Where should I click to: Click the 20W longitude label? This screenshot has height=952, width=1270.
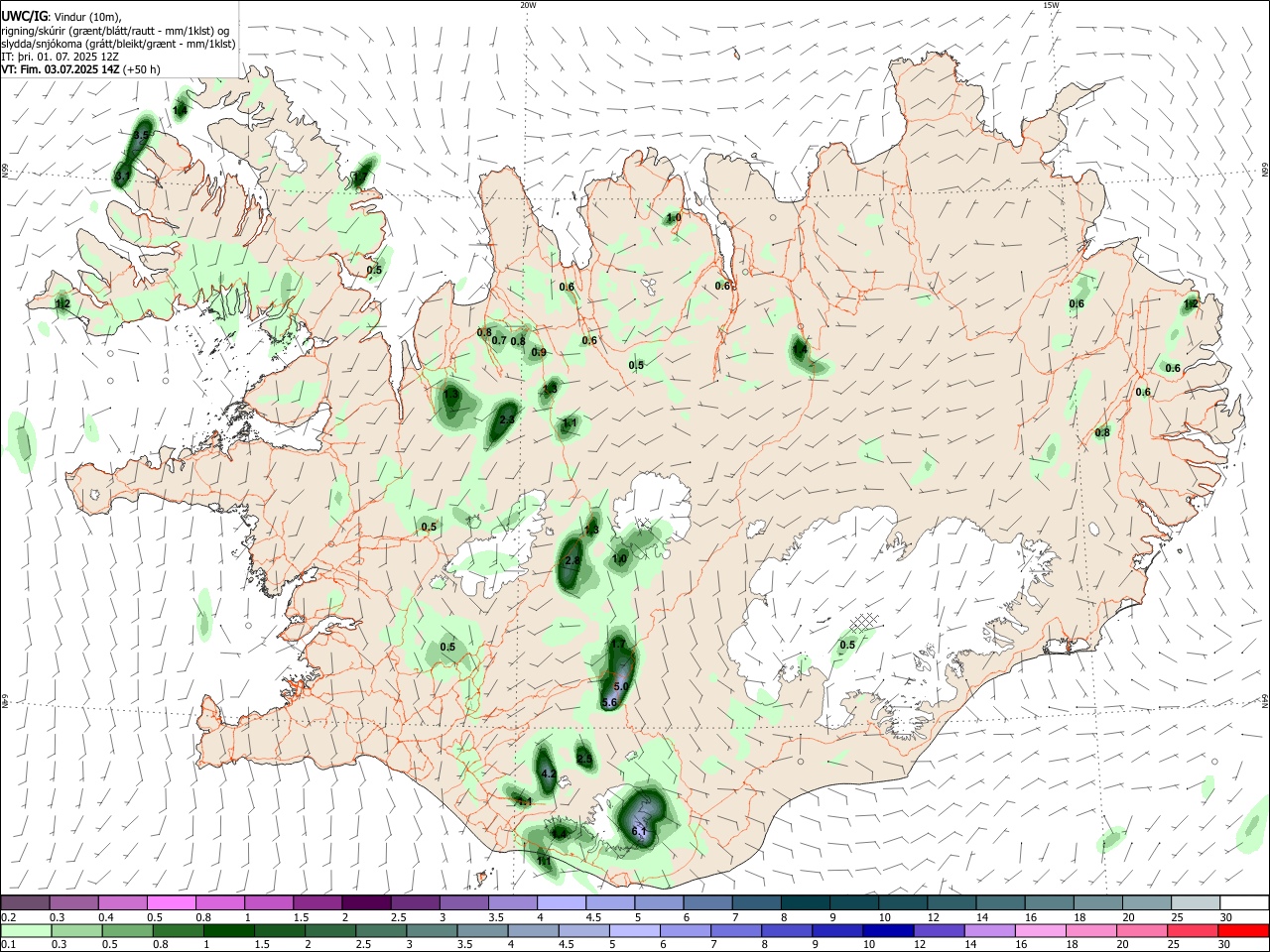click(528, 5)
